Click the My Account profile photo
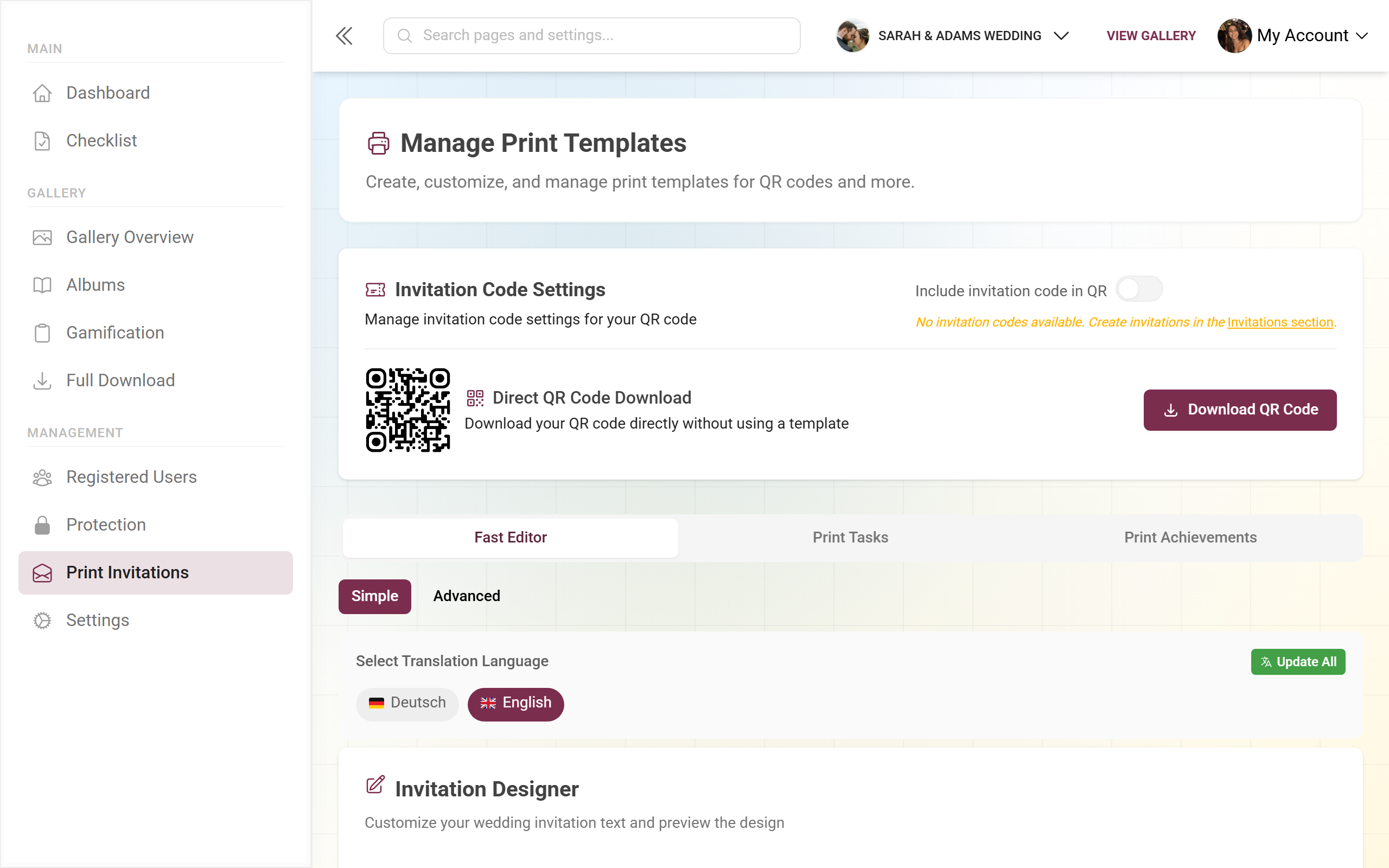Viewport: 1389px width, 868px height. [1234, 36]
